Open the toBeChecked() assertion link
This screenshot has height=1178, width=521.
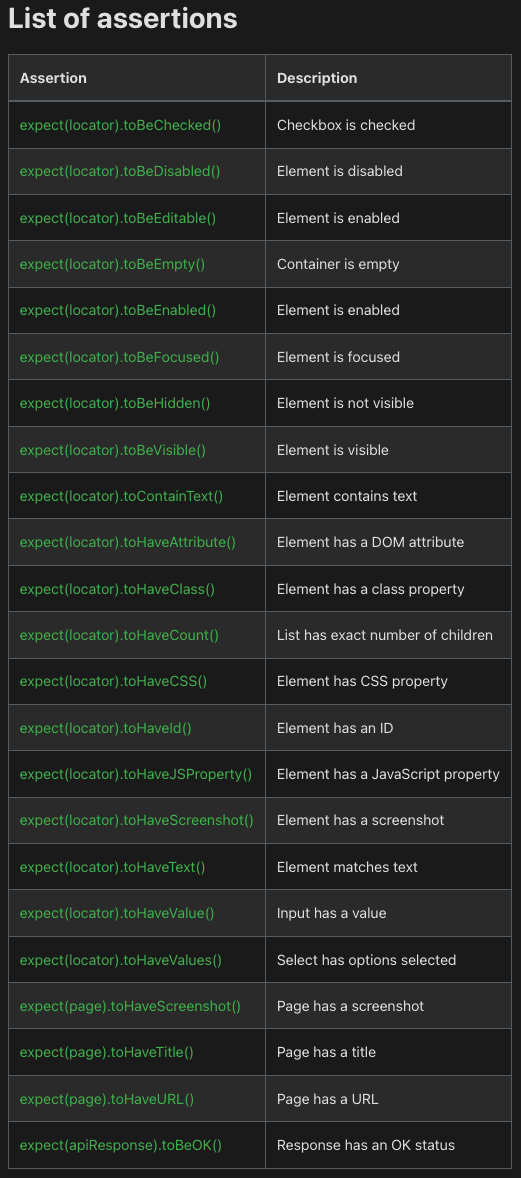(120, 125)
